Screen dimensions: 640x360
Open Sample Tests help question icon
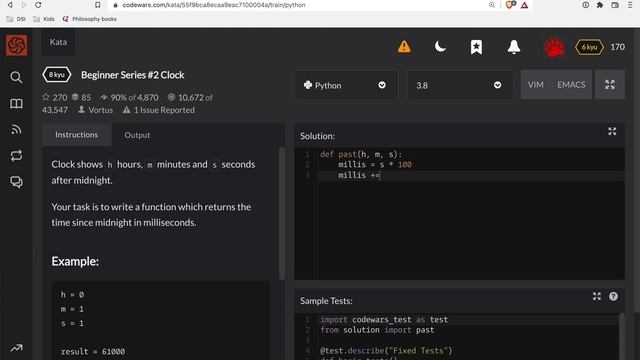coord(613,297)
